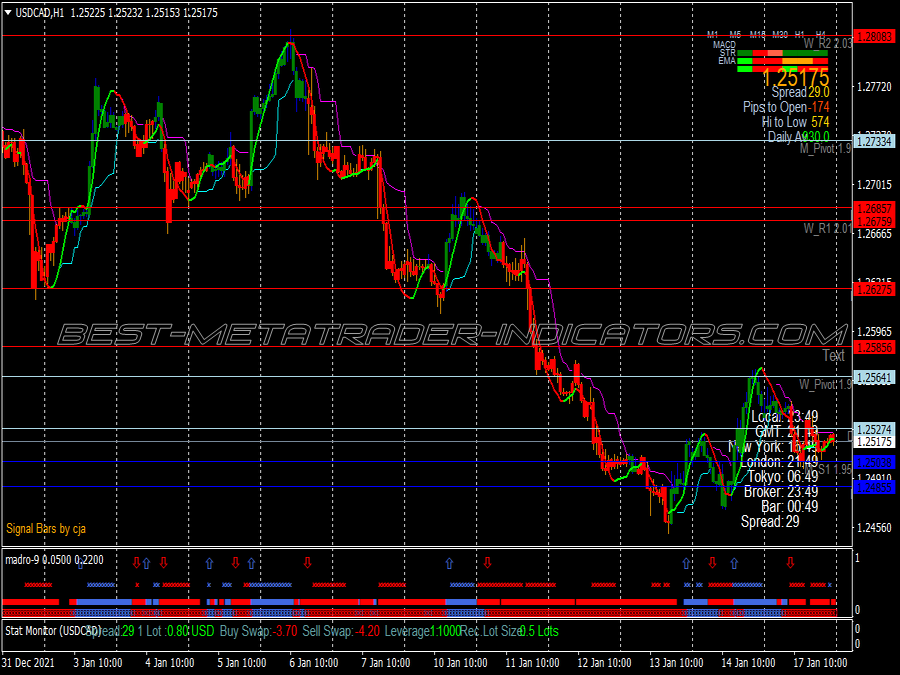Click the '17 Jan 10:00' date on the time axis
This screenshot has width=900, height=675.
820,662
